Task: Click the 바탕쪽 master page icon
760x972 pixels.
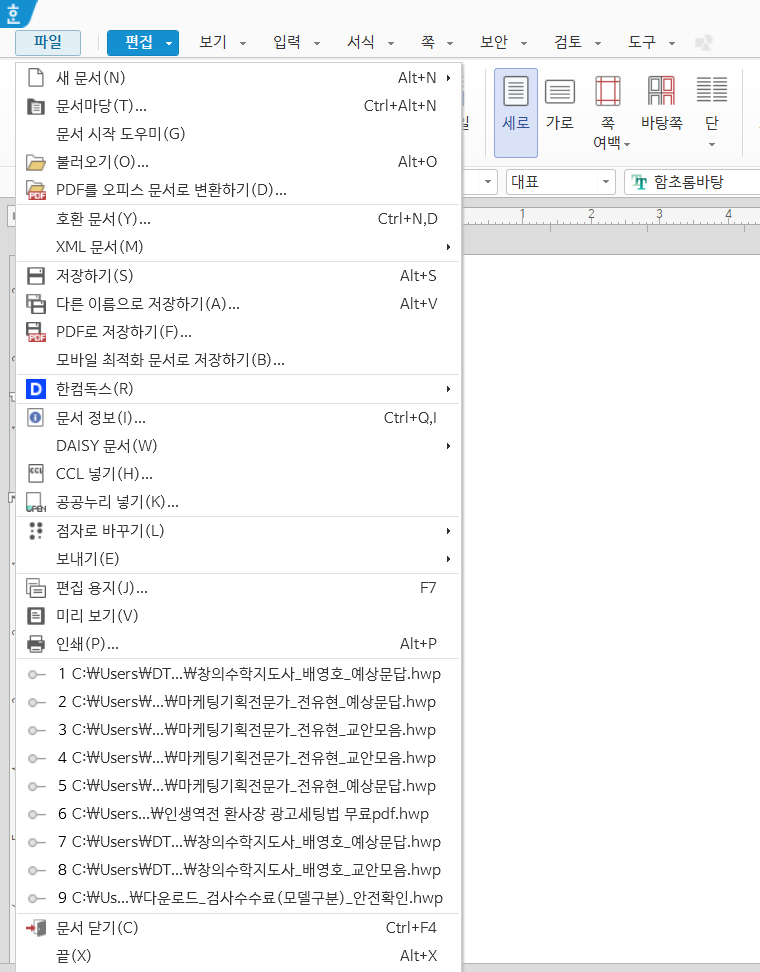Action: [661, 91]
